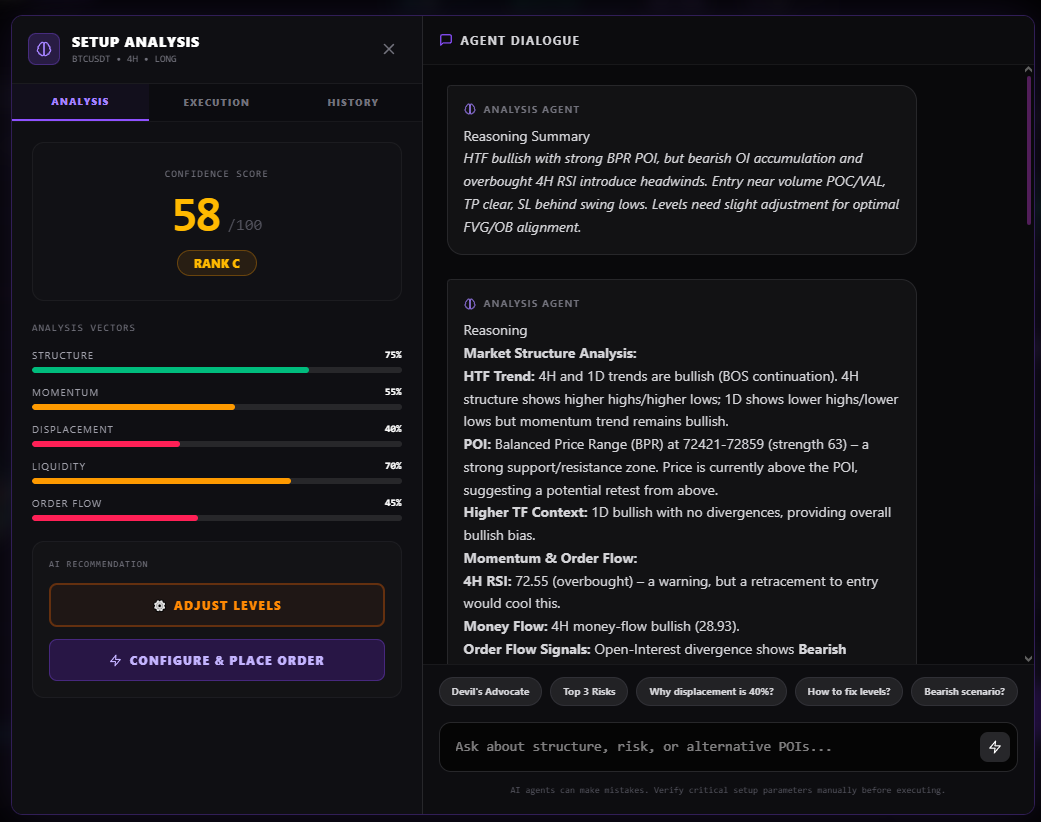Click the Setup Analysis logo icon
This screenshot has width=1041, height=822.
[x=44, y=49]
